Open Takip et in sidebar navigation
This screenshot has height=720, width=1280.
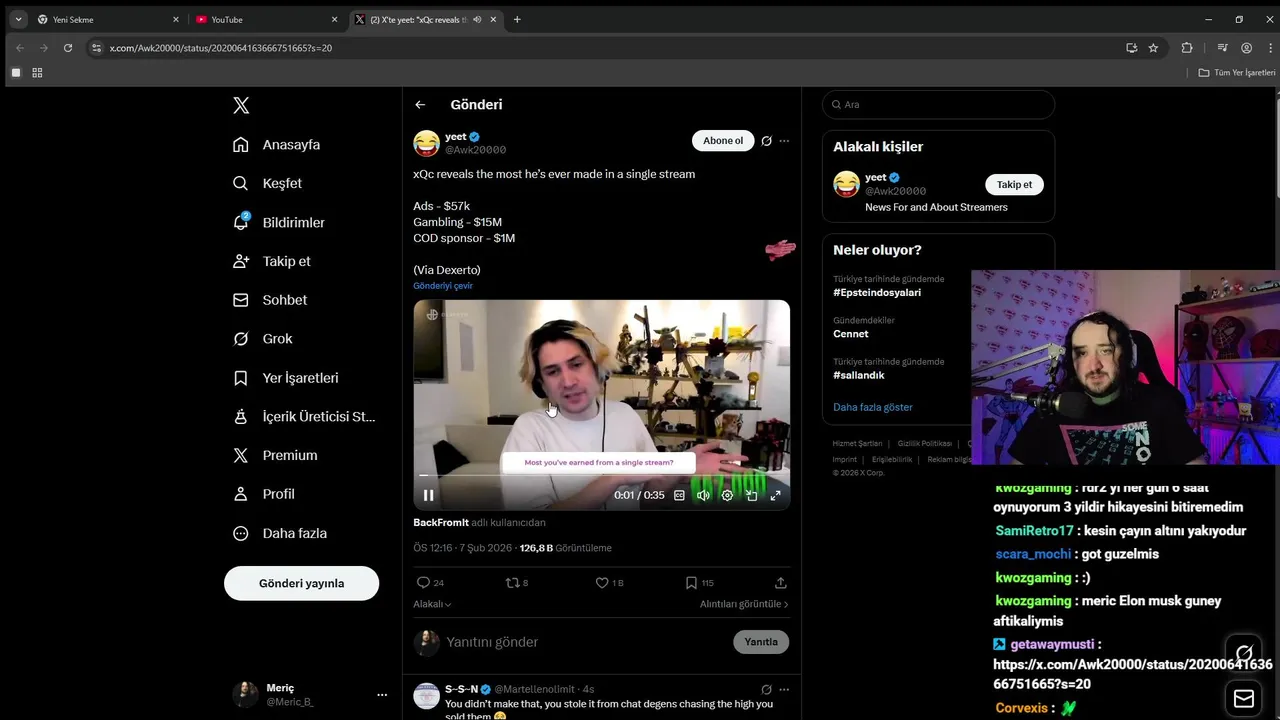[x=272, y=261]
